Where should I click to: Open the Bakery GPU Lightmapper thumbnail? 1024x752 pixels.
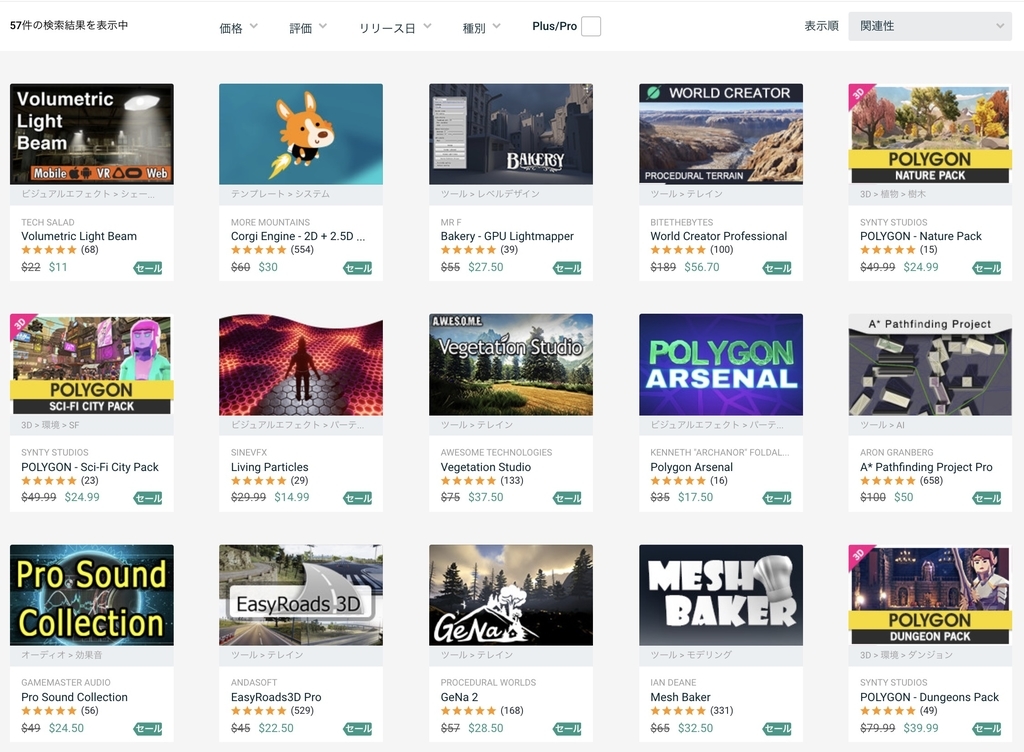coord(511,134)
